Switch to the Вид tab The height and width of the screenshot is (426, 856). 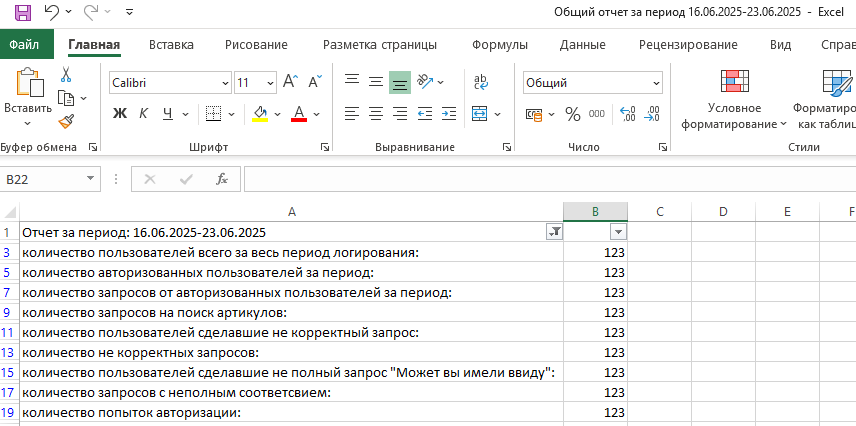pos(781,45)
